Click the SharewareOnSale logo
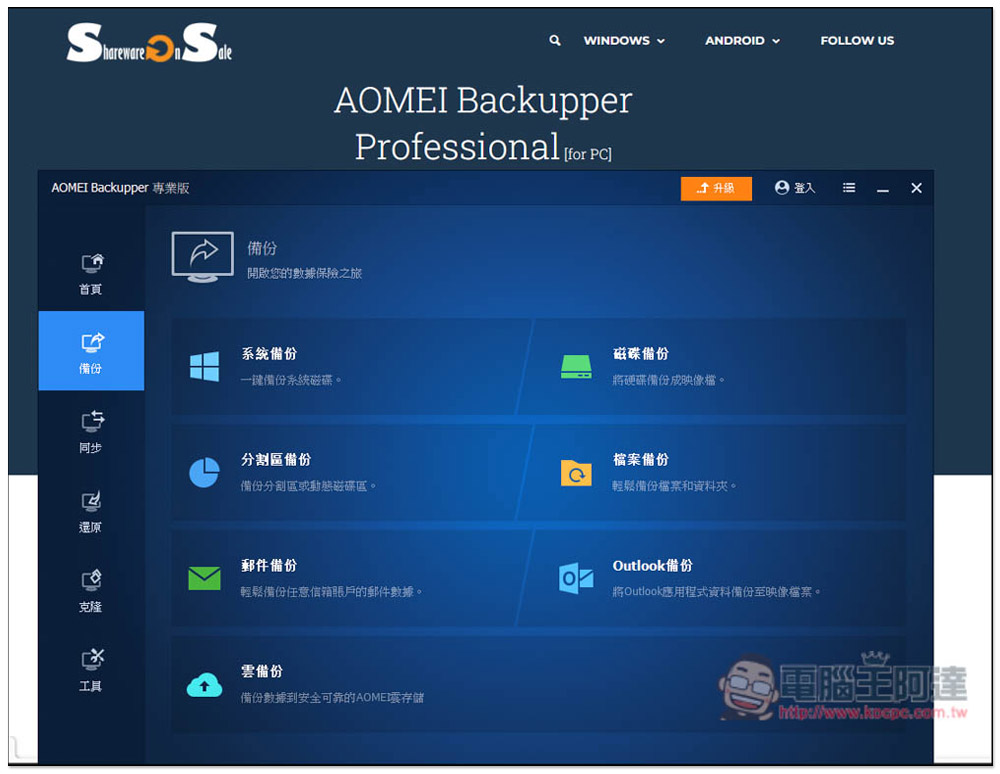The height and width of the screenshot is (774, 1000). coord(149,42)
